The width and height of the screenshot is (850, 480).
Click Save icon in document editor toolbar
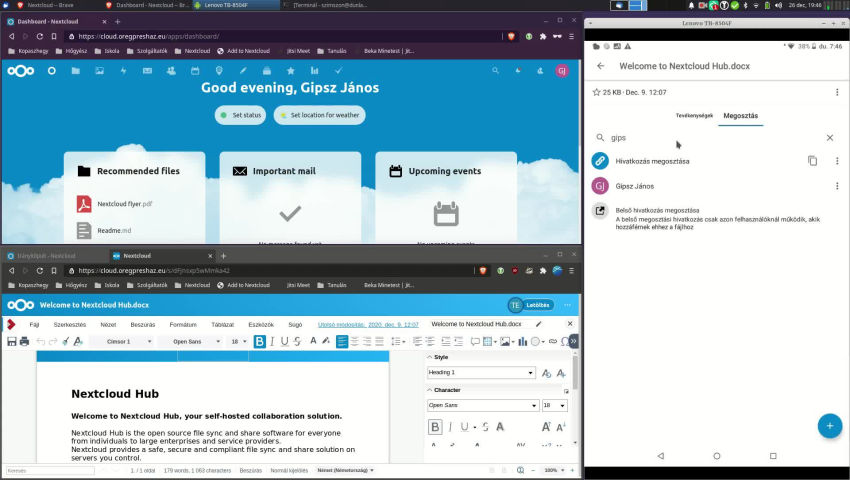[11, 341]
